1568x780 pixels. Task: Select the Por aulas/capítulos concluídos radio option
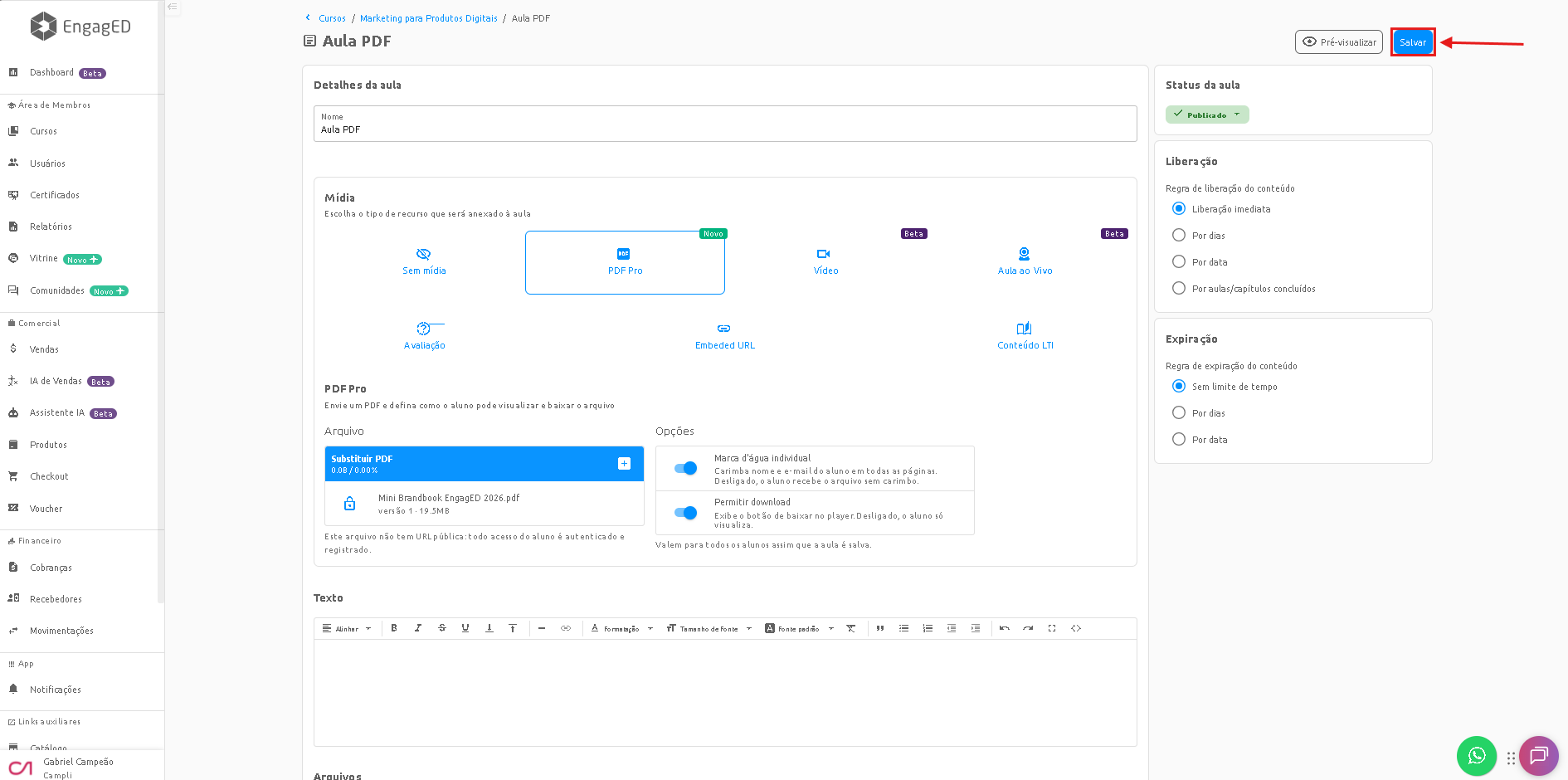tap(1179, 288)
